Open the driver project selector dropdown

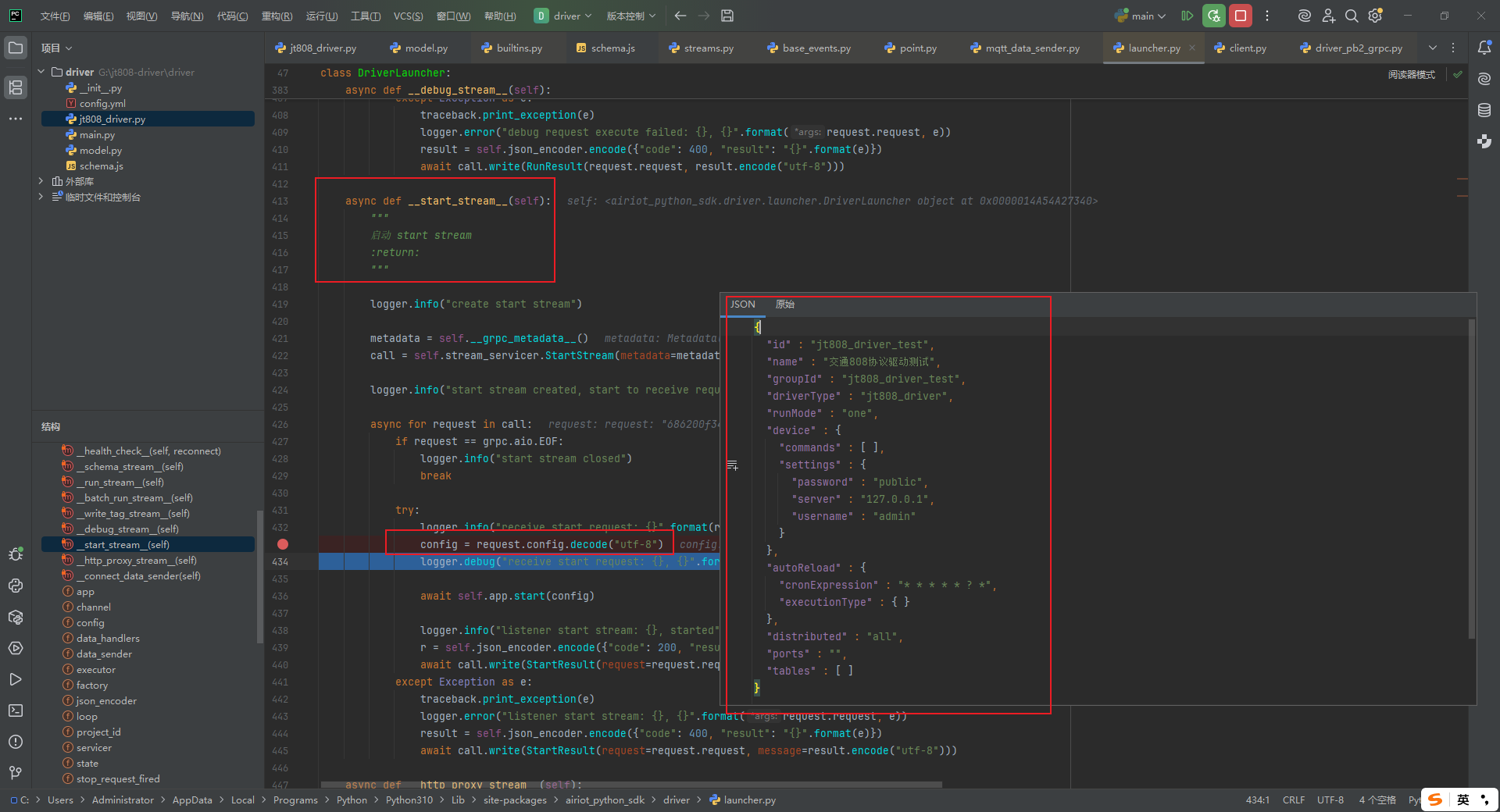563,16
